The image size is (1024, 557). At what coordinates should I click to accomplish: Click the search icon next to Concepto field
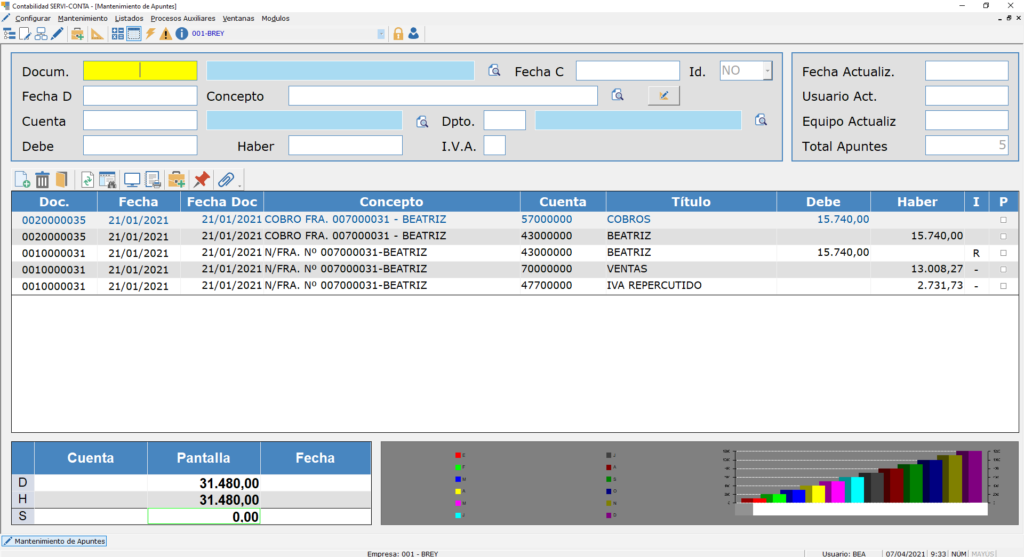tap(618, 95)
